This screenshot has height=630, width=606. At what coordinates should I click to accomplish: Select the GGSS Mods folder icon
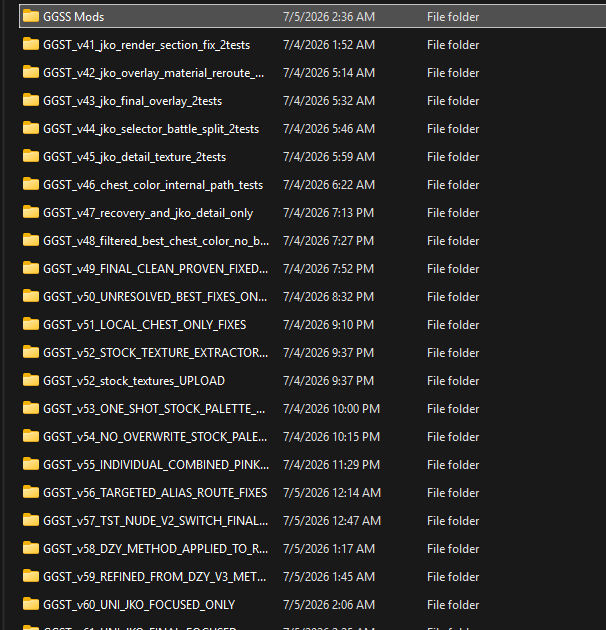click(x=31, y=16)
